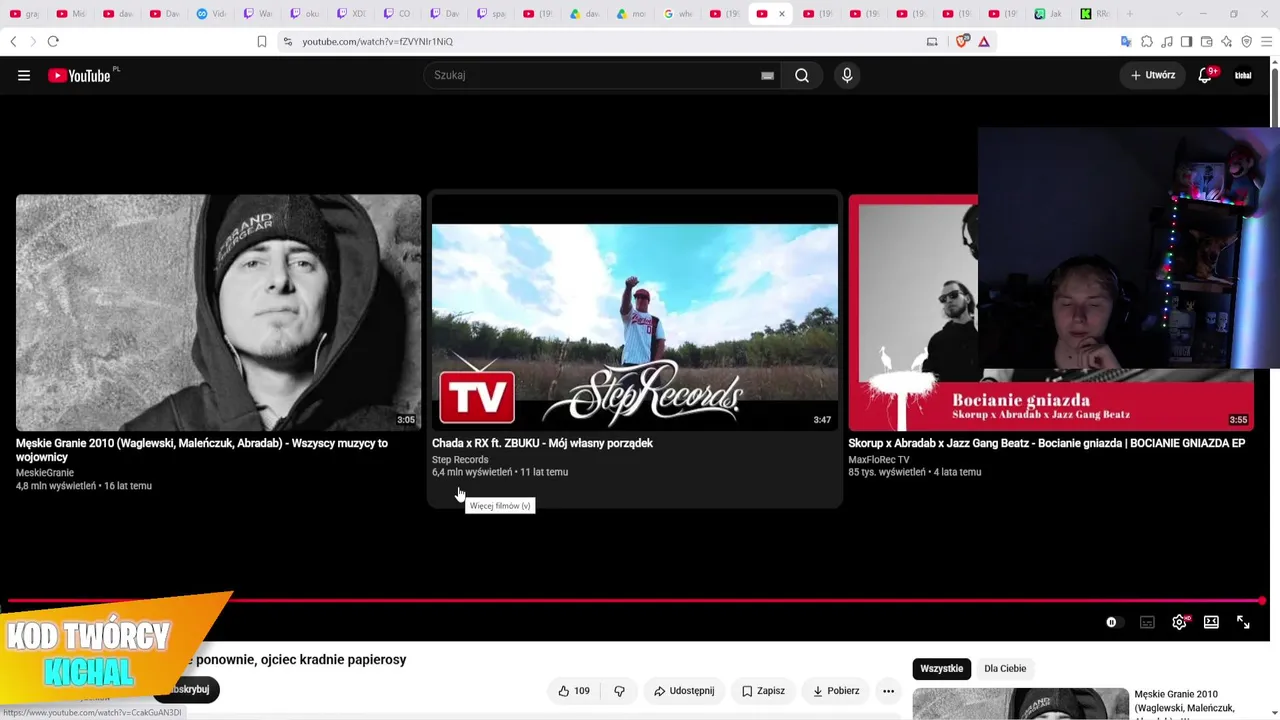Reload the page with the refresh icon
This screenshot has height=720, width=1280.
click(x=53, y=41)
